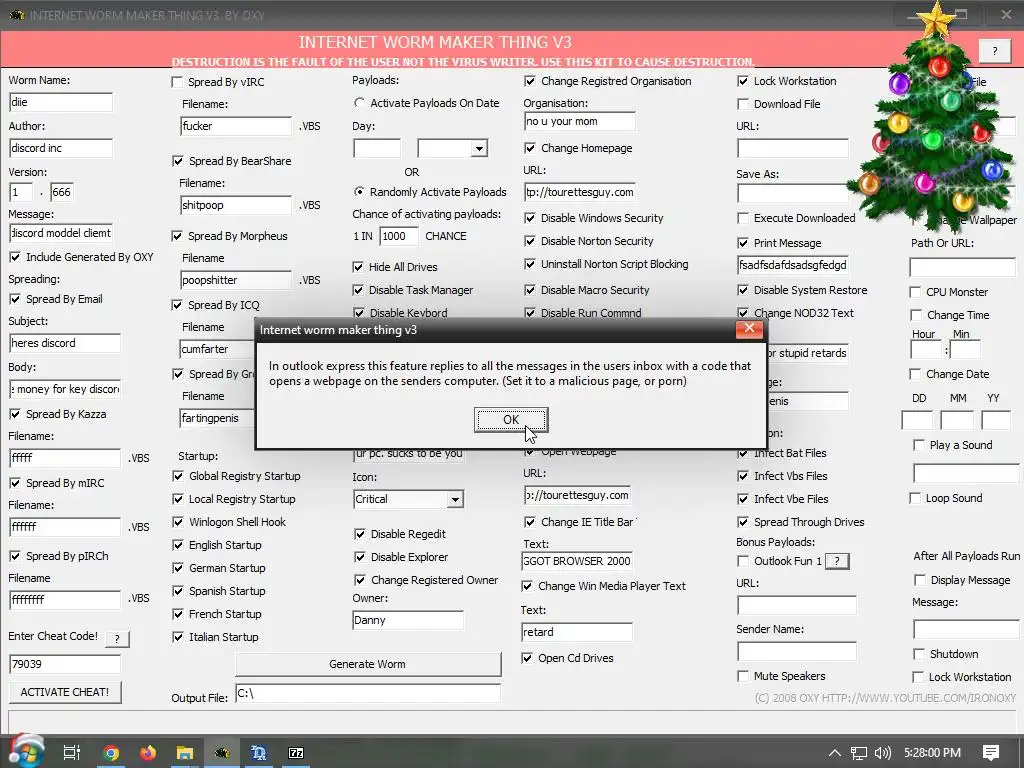Click the app icon in title bar

[x=16, y=14]
